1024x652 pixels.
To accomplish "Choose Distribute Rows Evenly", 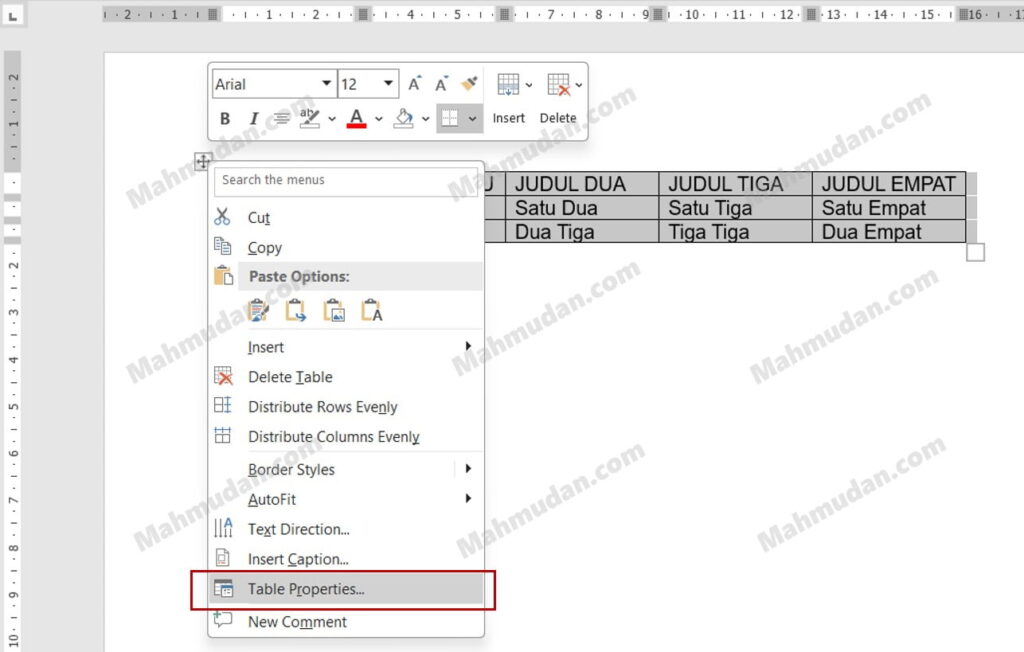I will 322,407.
